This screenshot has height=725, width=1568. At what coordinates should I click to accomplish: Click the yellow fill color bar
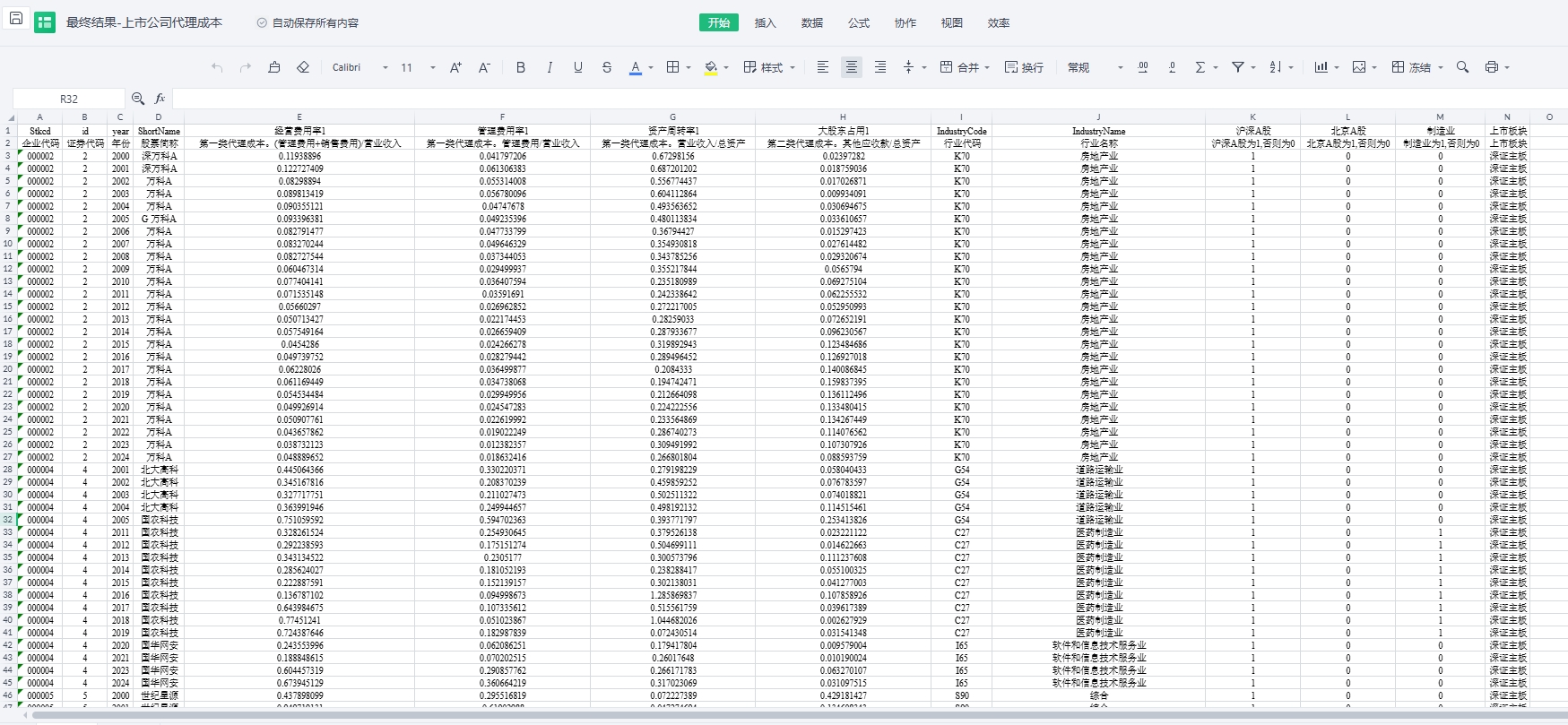click(711, 74)
